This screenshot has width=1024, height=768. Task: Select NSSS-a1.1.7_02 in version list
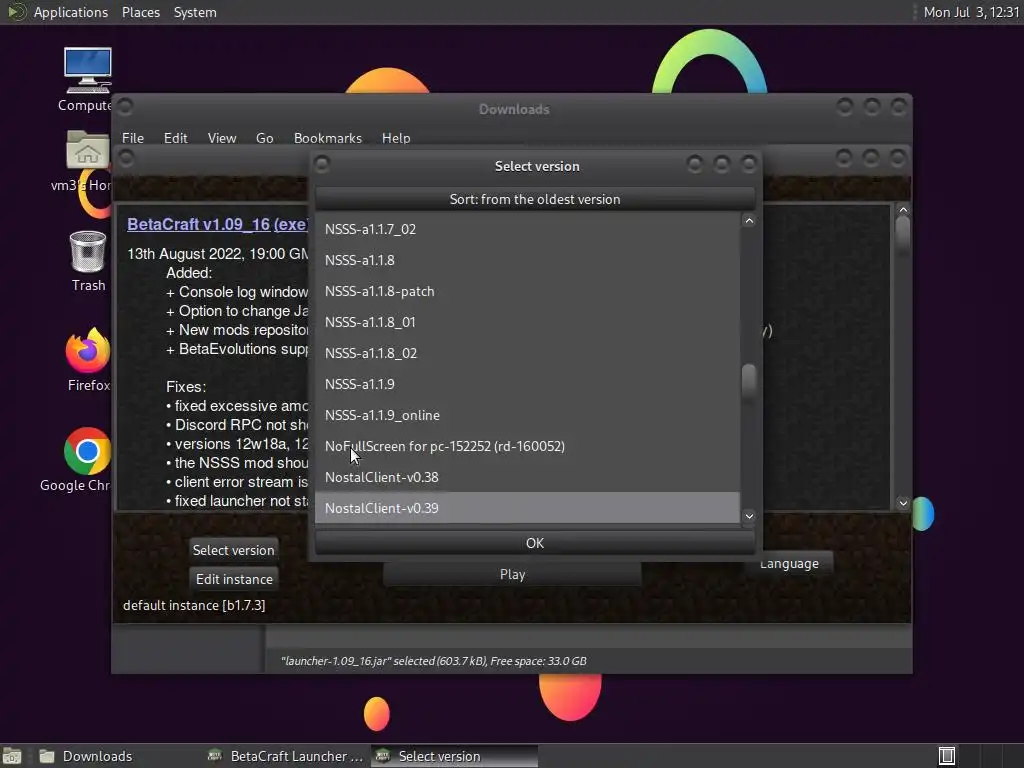(x=527, y=229)
